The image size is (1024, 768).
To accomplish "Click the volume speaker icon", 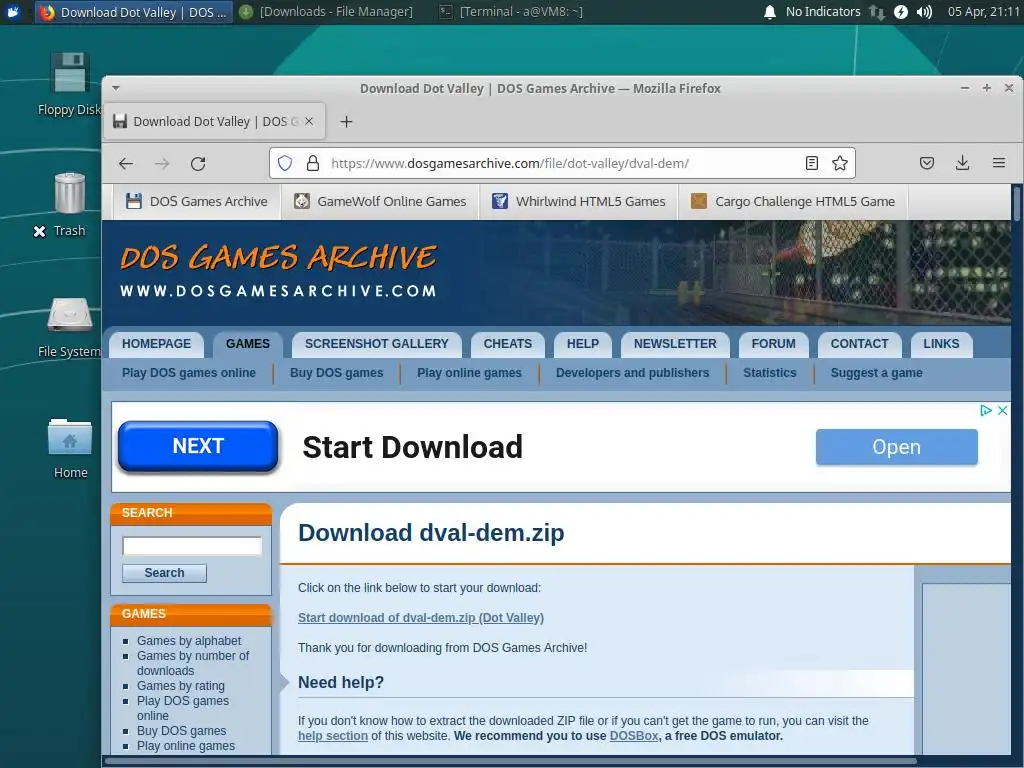I will point(924,12).
